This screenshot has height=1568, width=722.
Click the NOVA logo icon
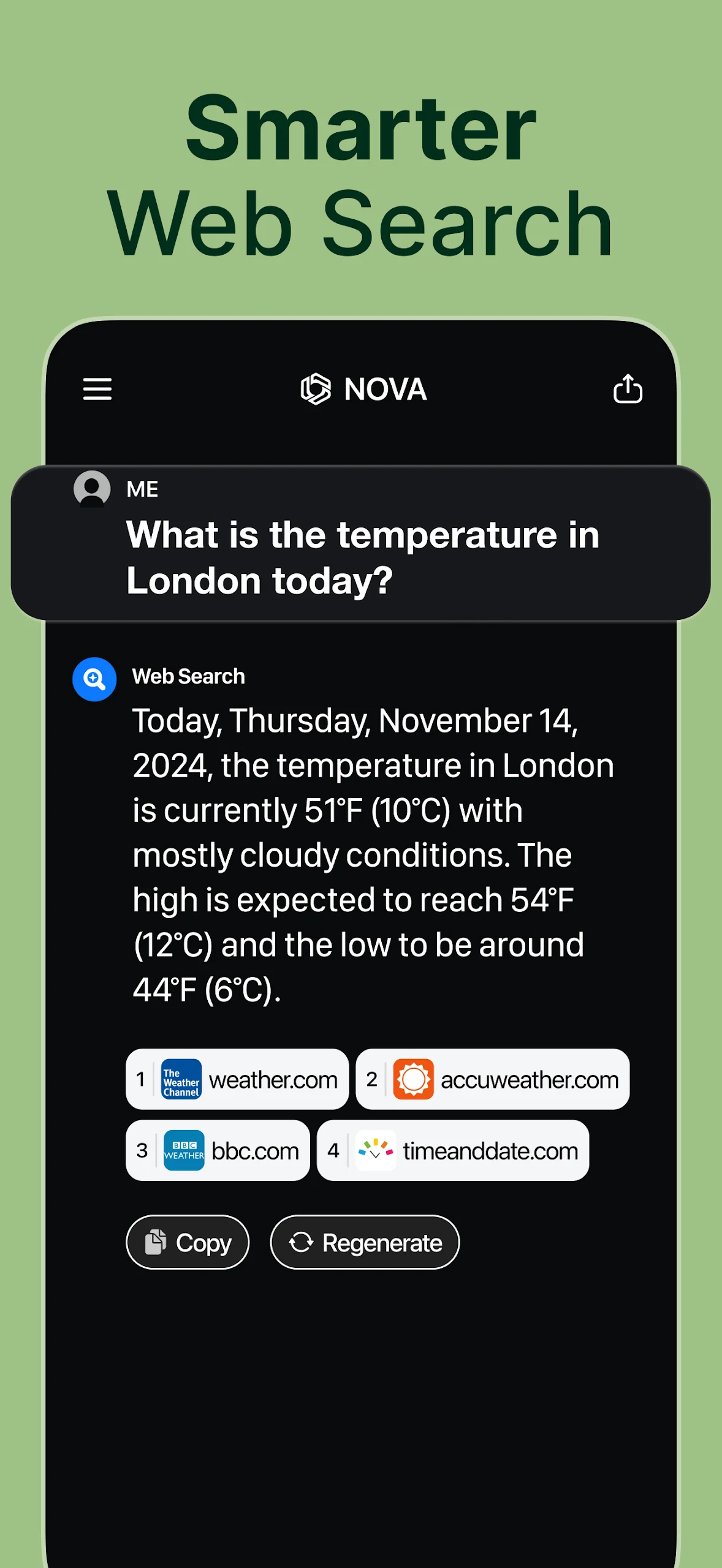[x=316, y=389]
